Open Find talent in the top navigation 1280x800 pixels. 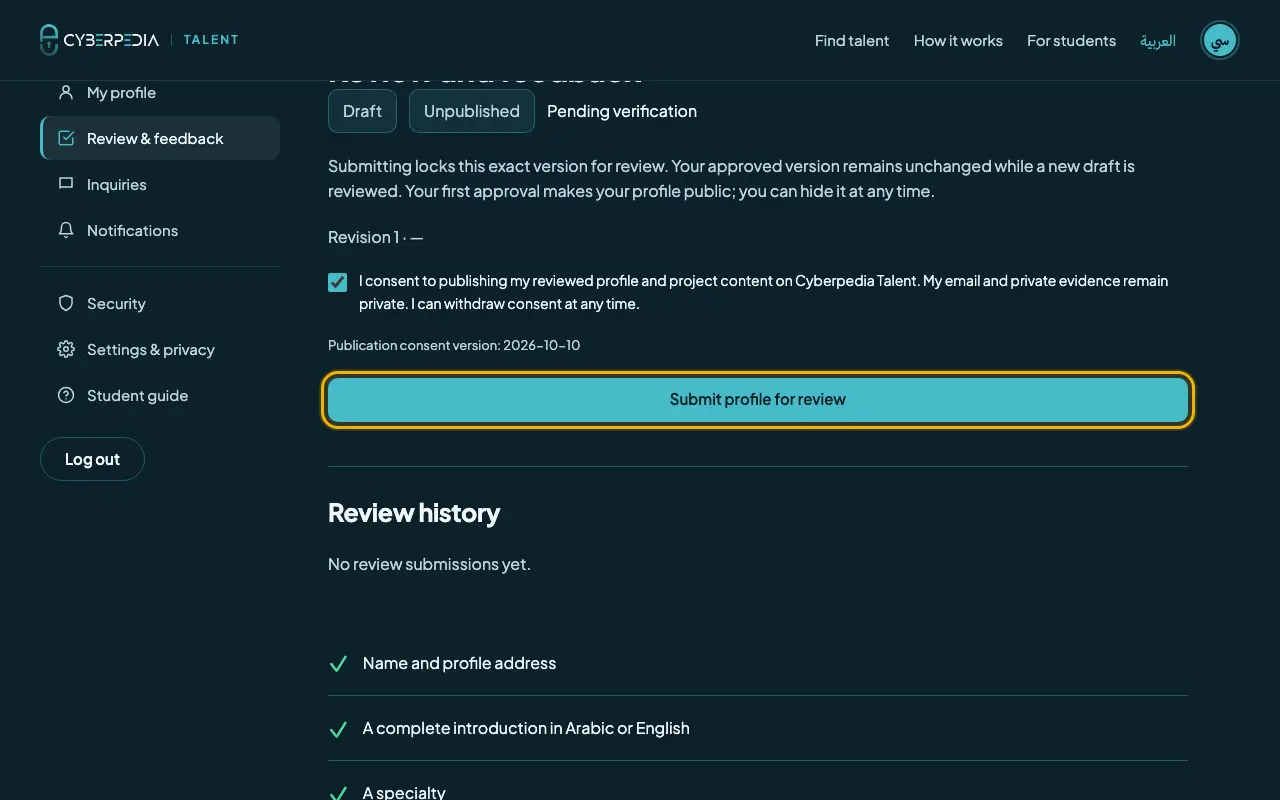(x=852, y=40)
